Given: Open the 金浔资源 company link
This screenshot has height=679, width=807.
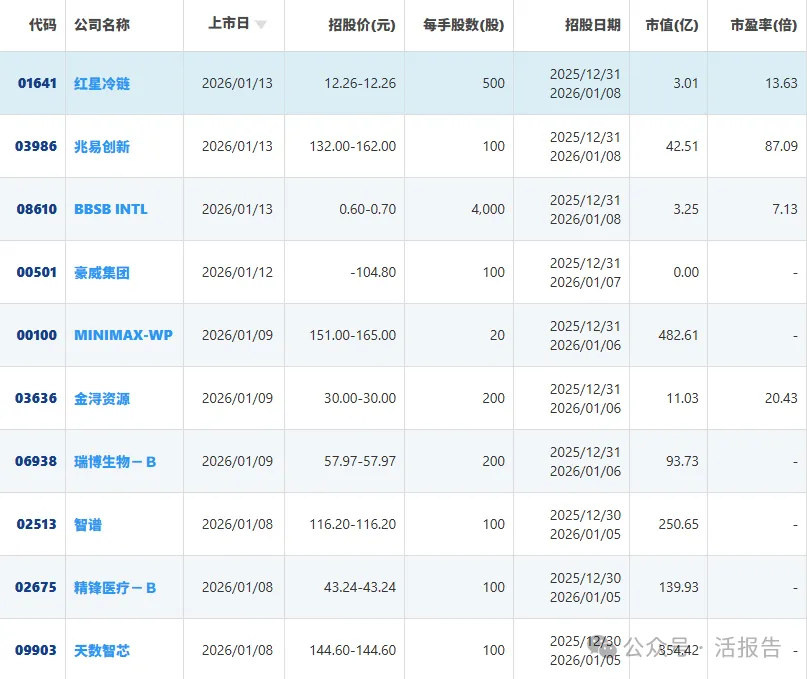Looking at the screenshot, I should [102, 398].
